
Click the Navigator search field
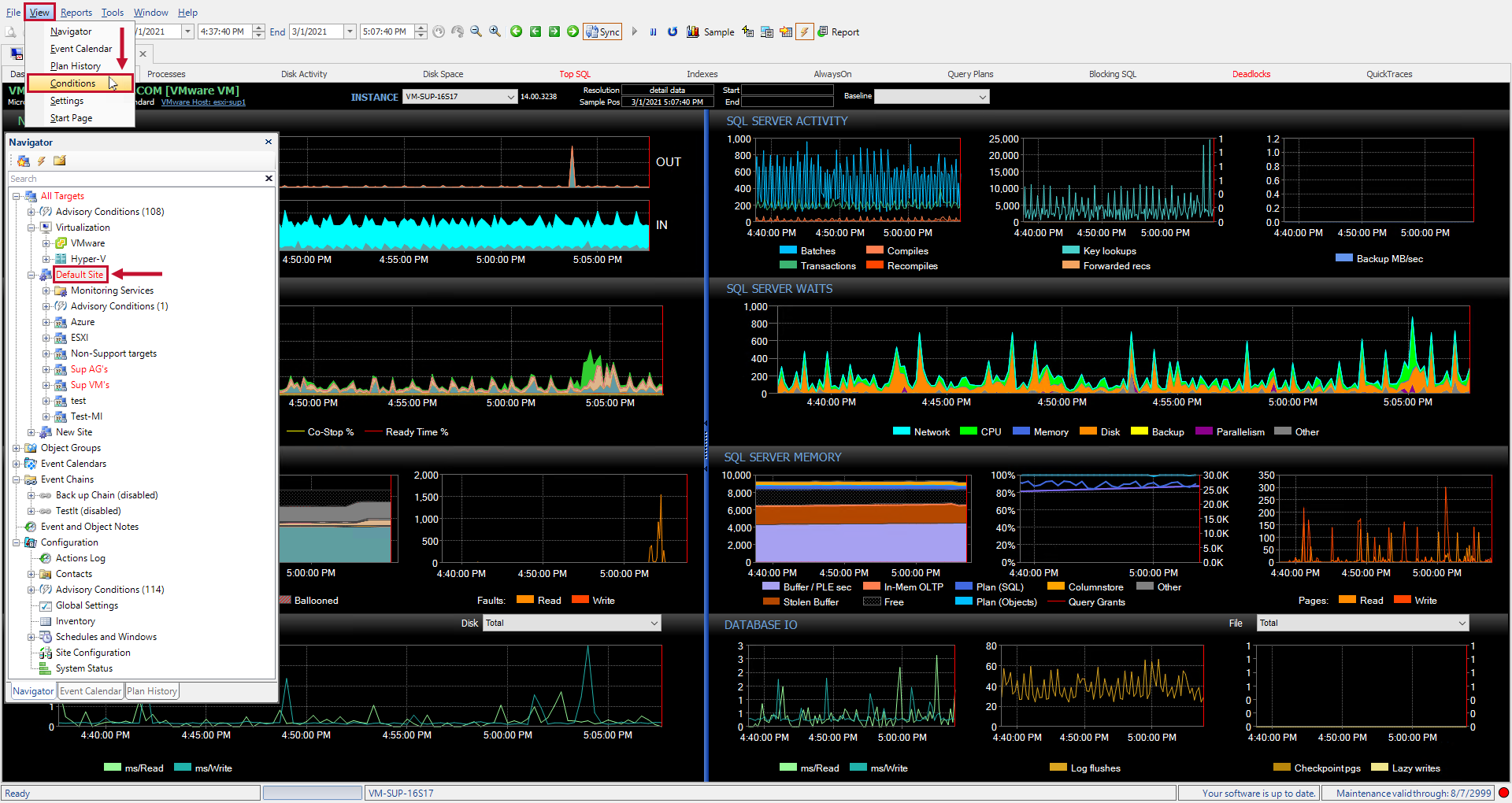point(134,179)
